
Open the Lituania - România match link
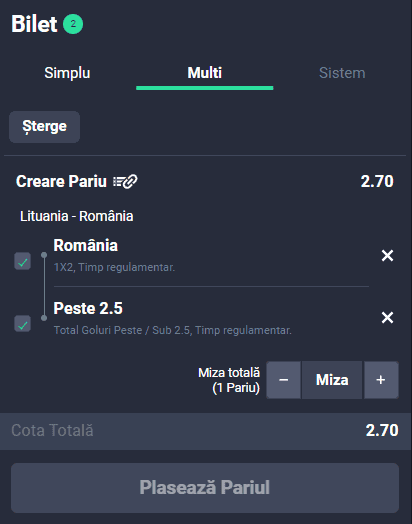77,216
